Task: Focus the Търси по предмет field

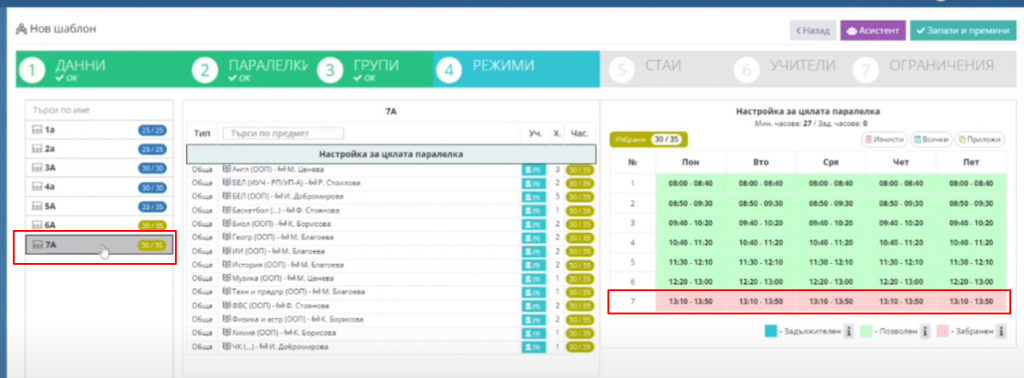Action: 283,133
